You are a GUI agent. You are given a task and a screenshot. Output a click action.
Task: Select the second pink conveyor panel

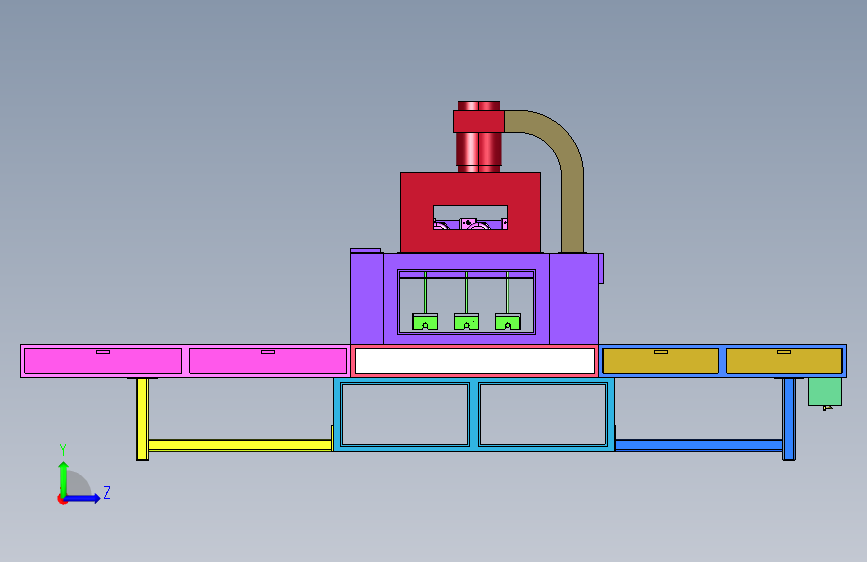tap(268, 361)
